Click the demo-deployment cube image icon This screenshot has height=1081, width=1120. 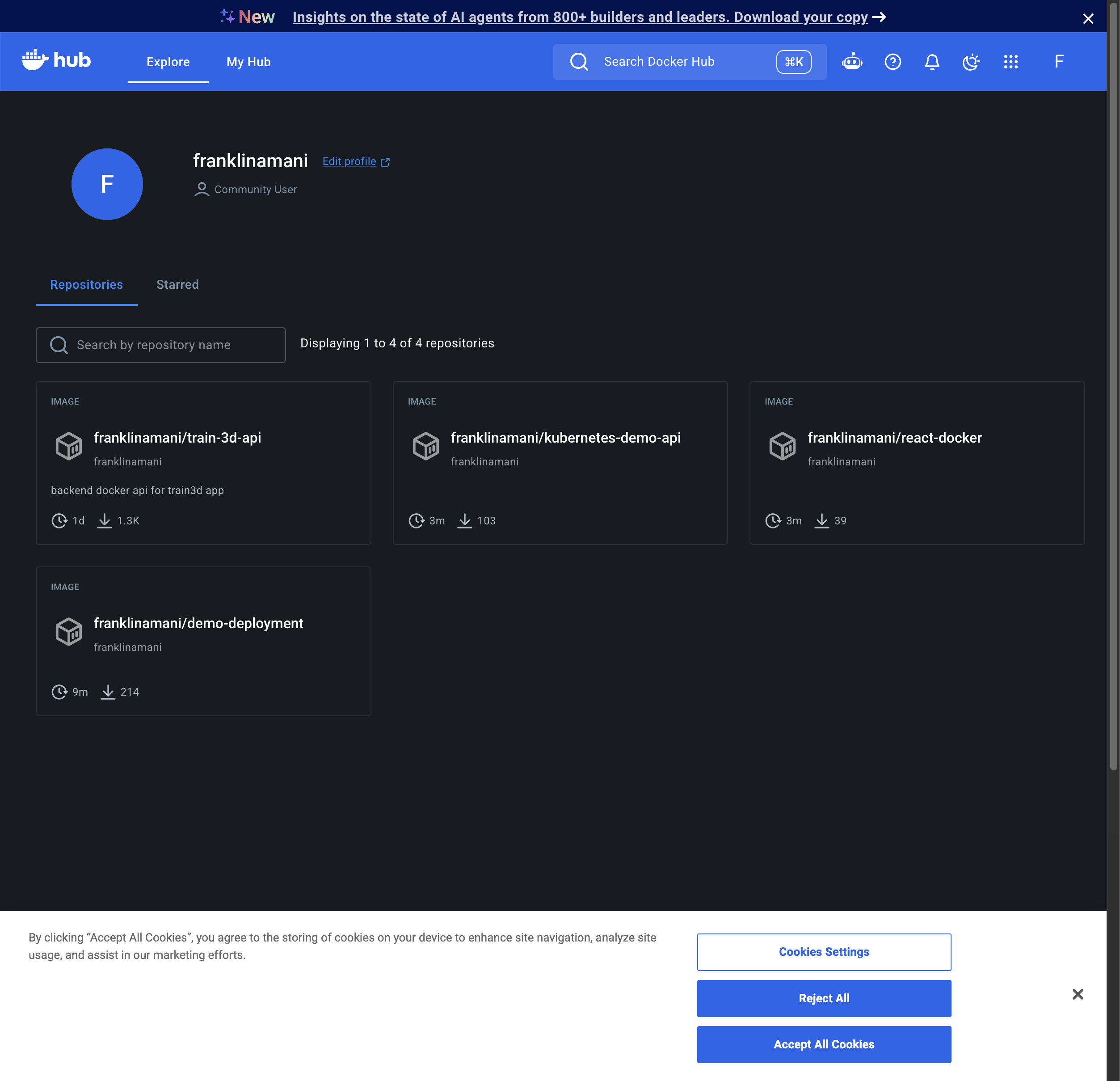tap(68, 631)
